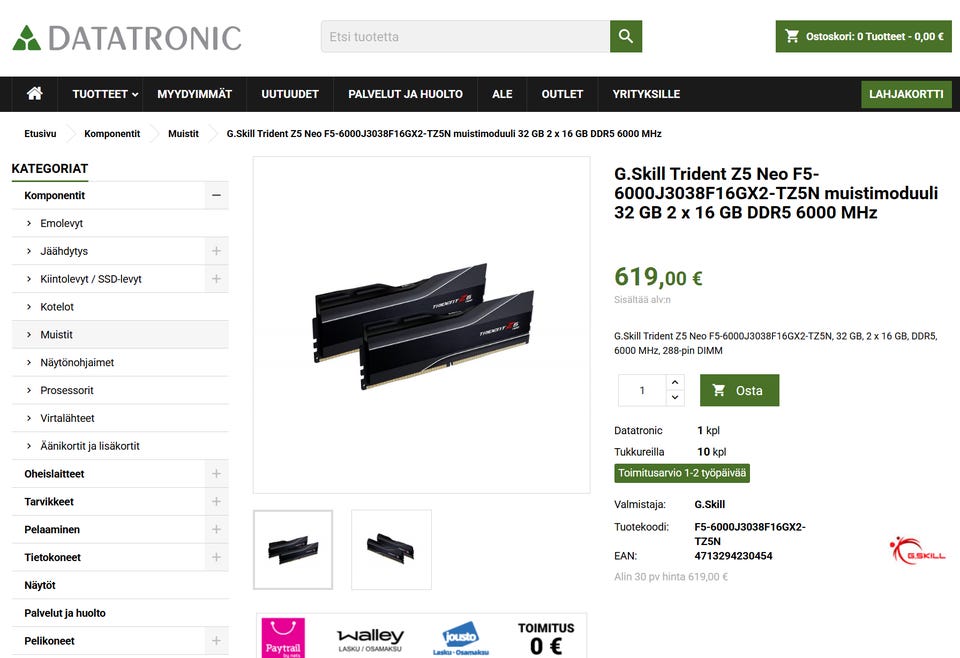Image resolution: width=960 pixels, height=658 pixels.
Task: Open the shopping cart Ostoskori button
Action: coord(863,36)
